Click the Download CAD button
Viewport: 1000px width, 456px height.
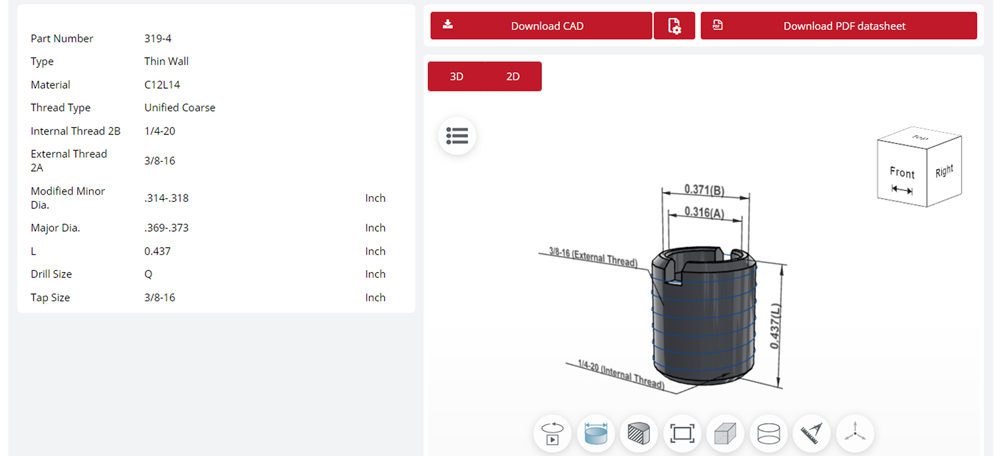point(541,26)
